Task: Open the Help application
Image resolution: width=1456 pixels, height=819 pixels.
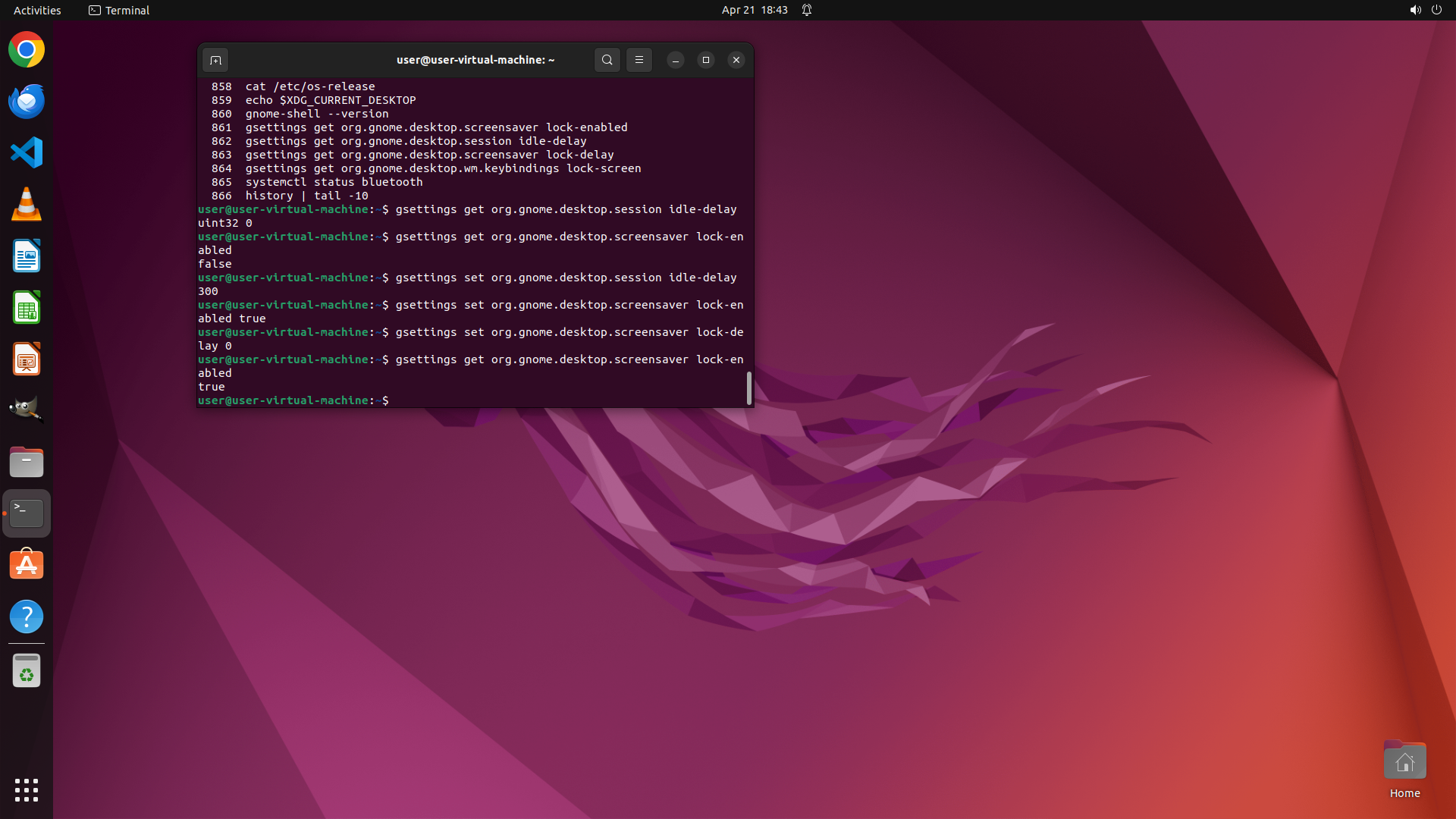Action: [x=27, y=617]
